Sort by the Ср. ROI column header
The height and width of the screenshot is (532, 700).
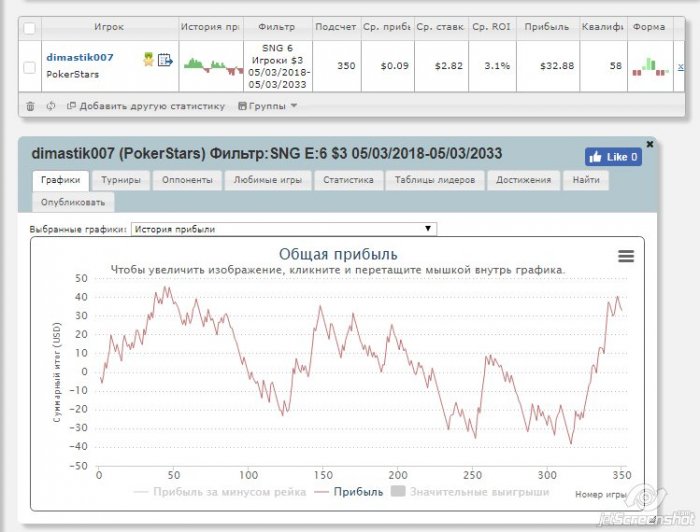(x=492, y=27)
